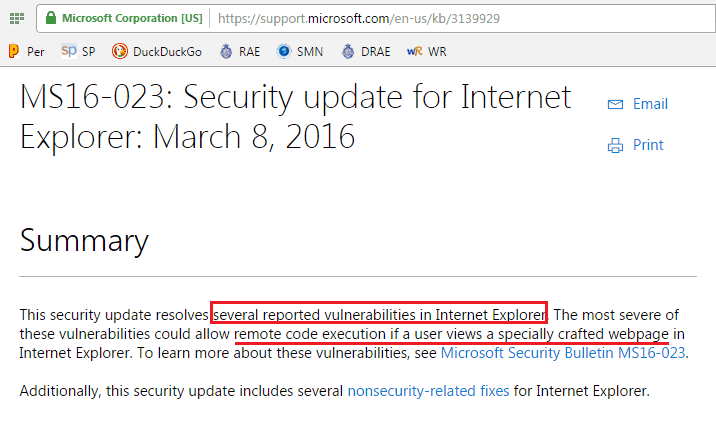This screenshot has height=427, width=716.
Task: Open the SMN bookmark icon
Action: coord(284,51)
